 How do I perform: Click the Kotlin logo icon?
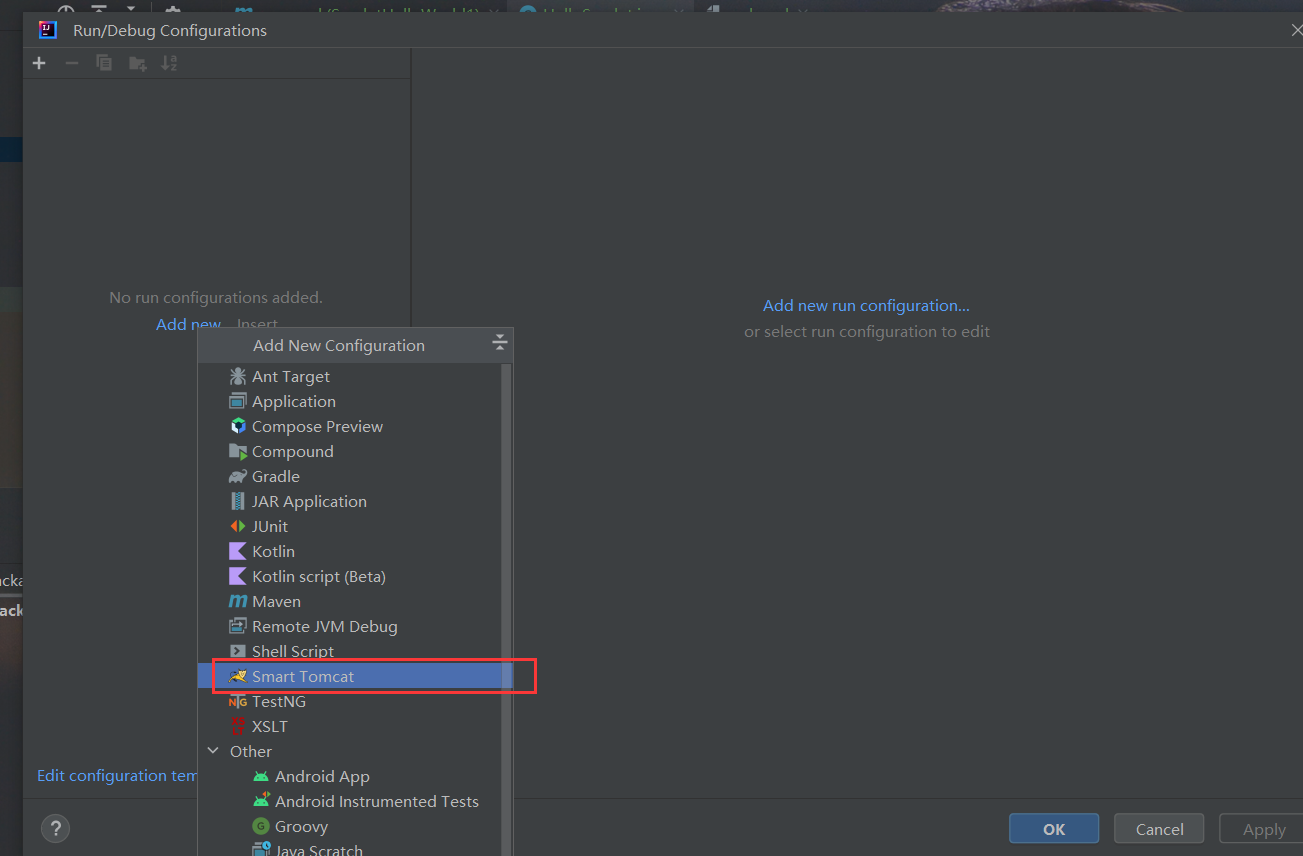[237, 551]
